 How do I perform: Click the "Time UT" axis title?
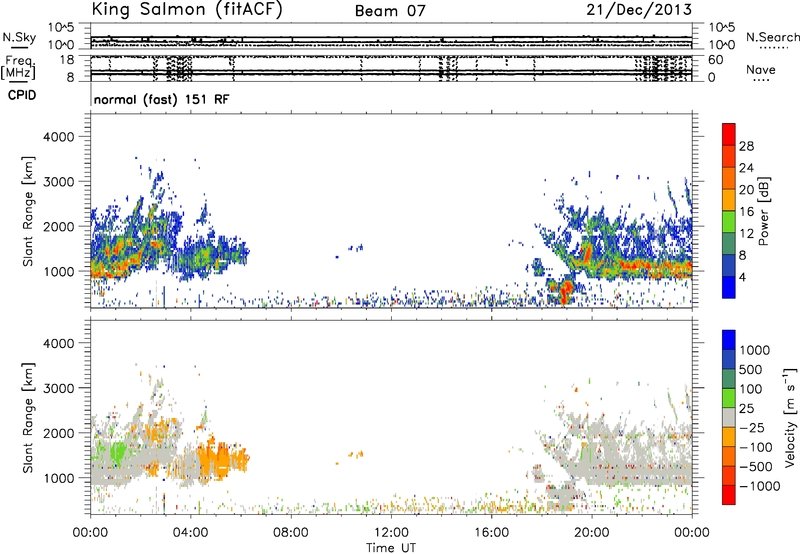[391, 548]
